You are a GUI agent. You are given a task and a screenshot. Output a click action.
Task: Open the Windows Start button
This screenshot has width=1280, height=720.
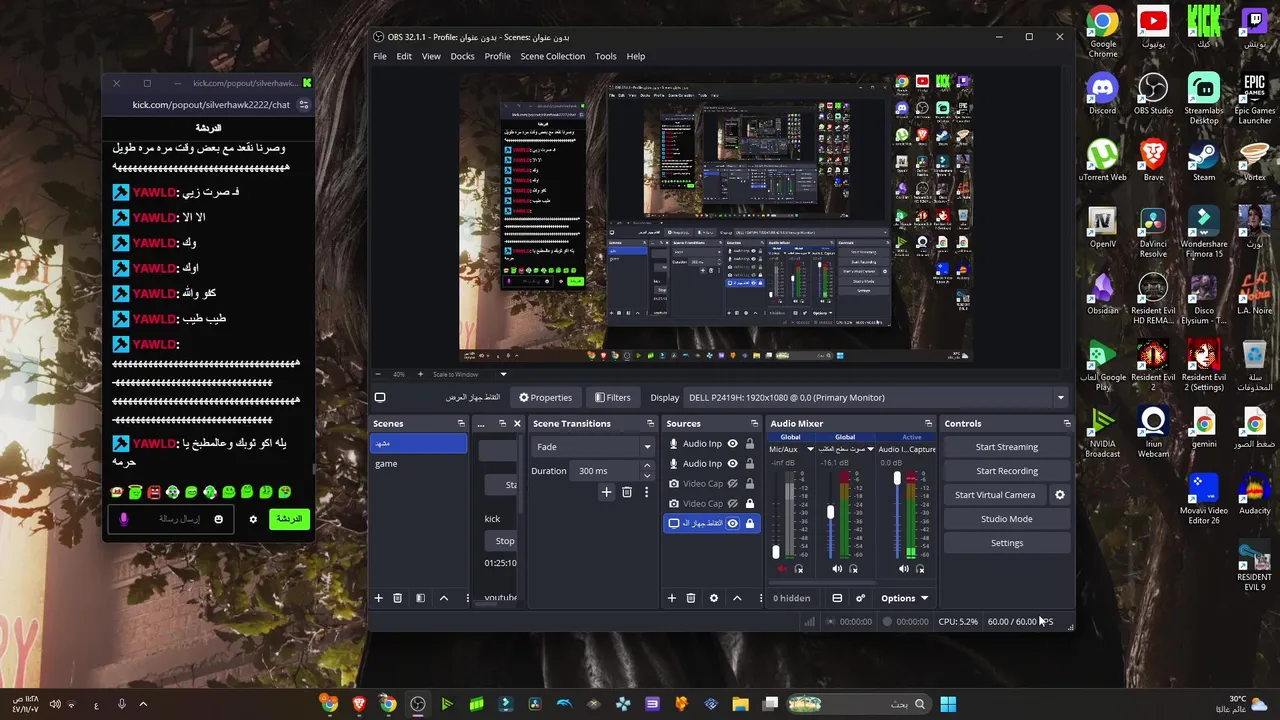[948, 704]
